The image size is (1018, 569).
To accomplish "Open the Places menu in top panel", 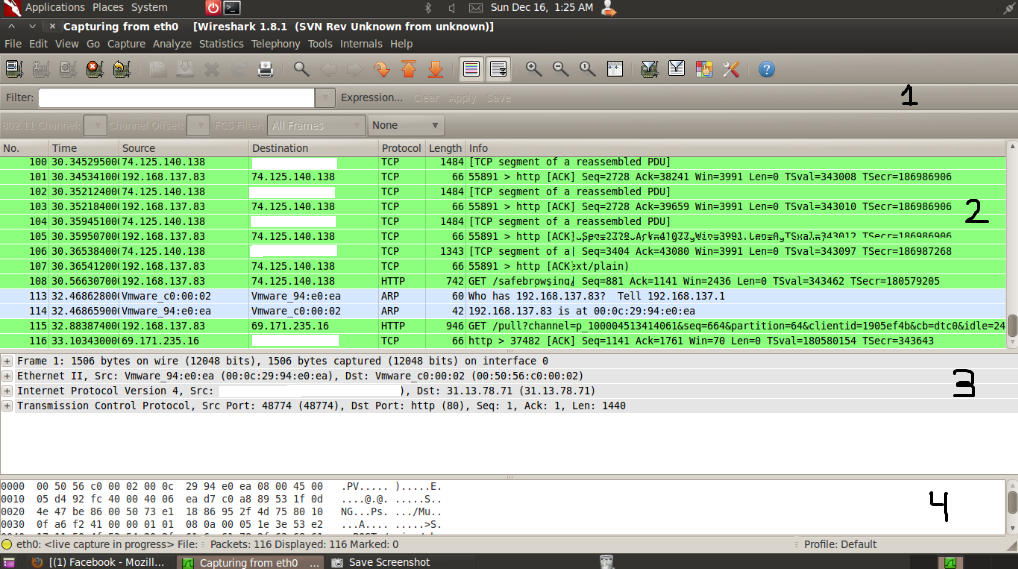I will pos(108,7).
